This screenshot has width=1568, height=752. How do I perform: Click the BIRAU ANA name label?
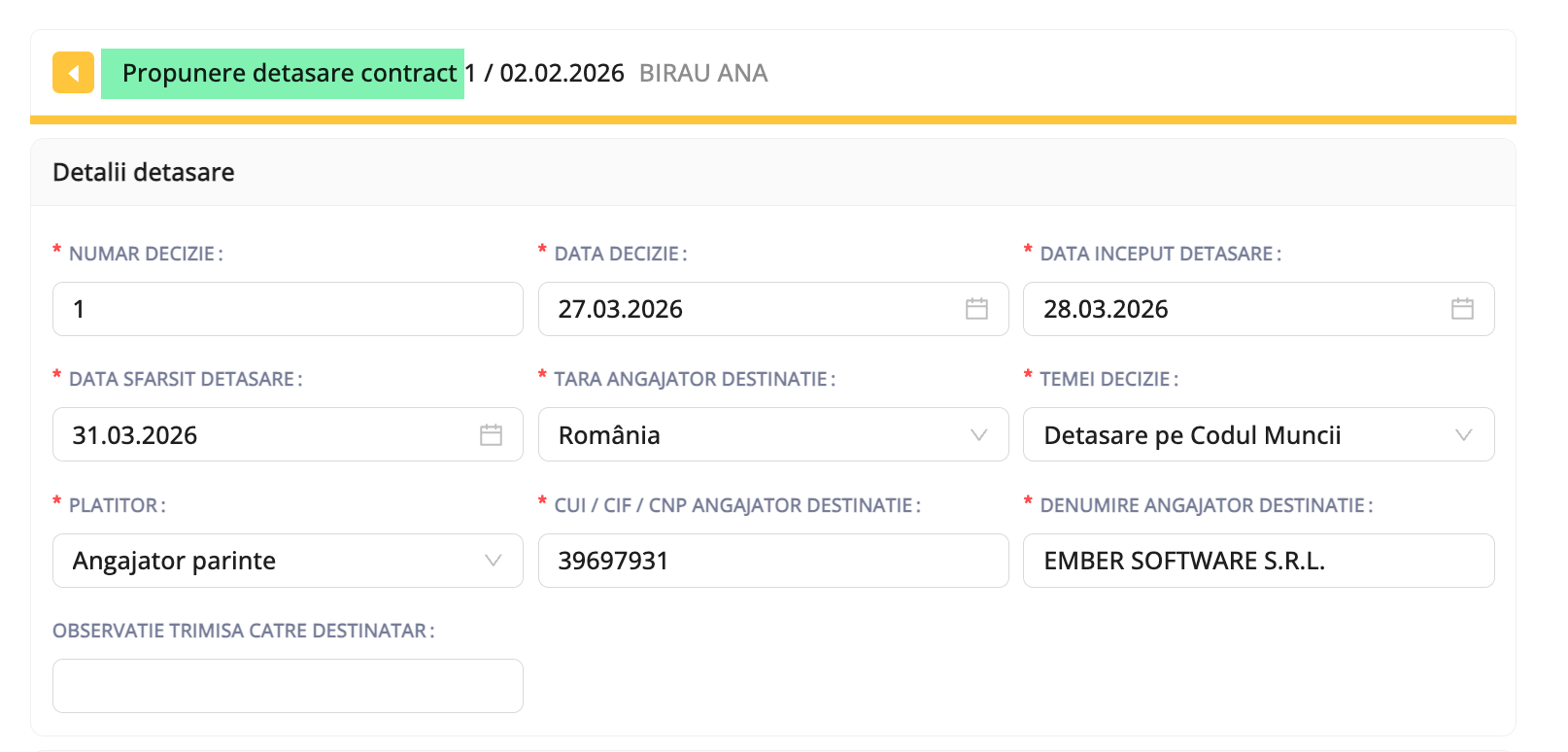(703, 73)
